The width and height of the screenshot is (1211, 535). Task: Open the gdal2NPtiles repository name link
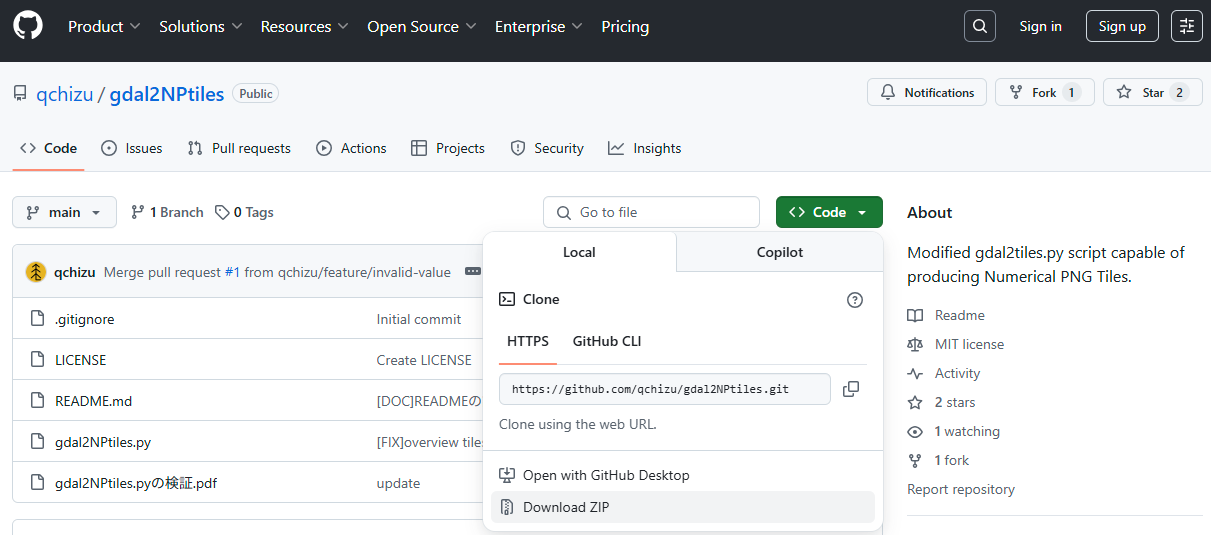[167, 94]
